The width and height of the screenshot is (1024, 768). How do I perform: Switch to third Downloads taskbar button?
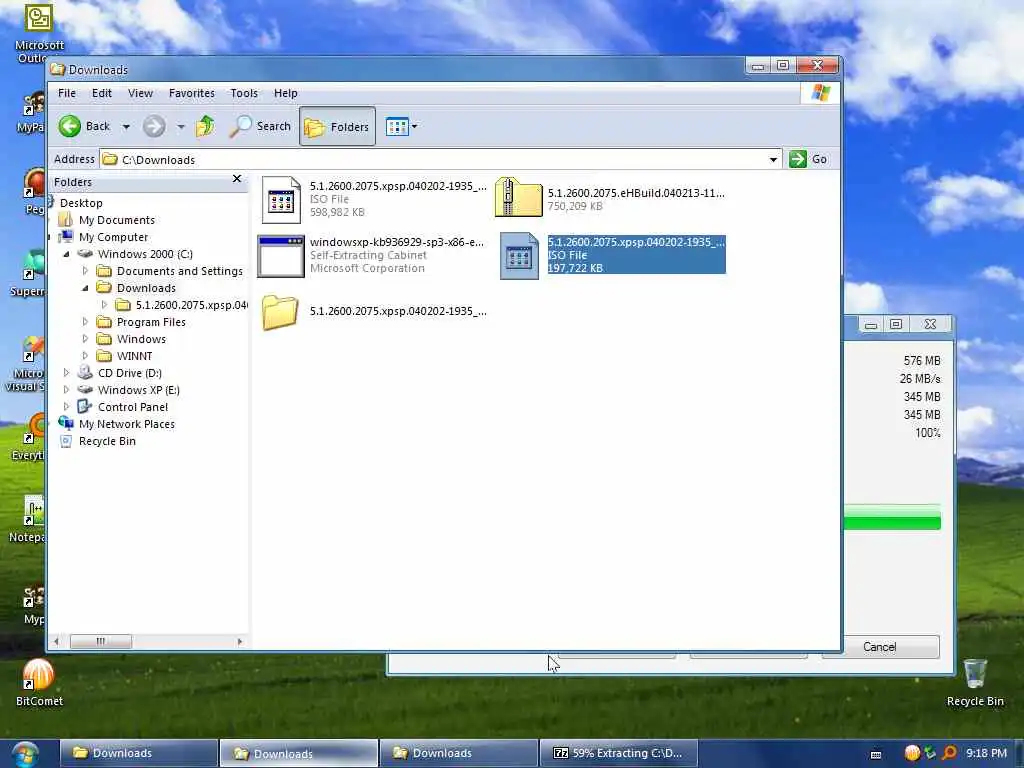click(x=458, y=753)
